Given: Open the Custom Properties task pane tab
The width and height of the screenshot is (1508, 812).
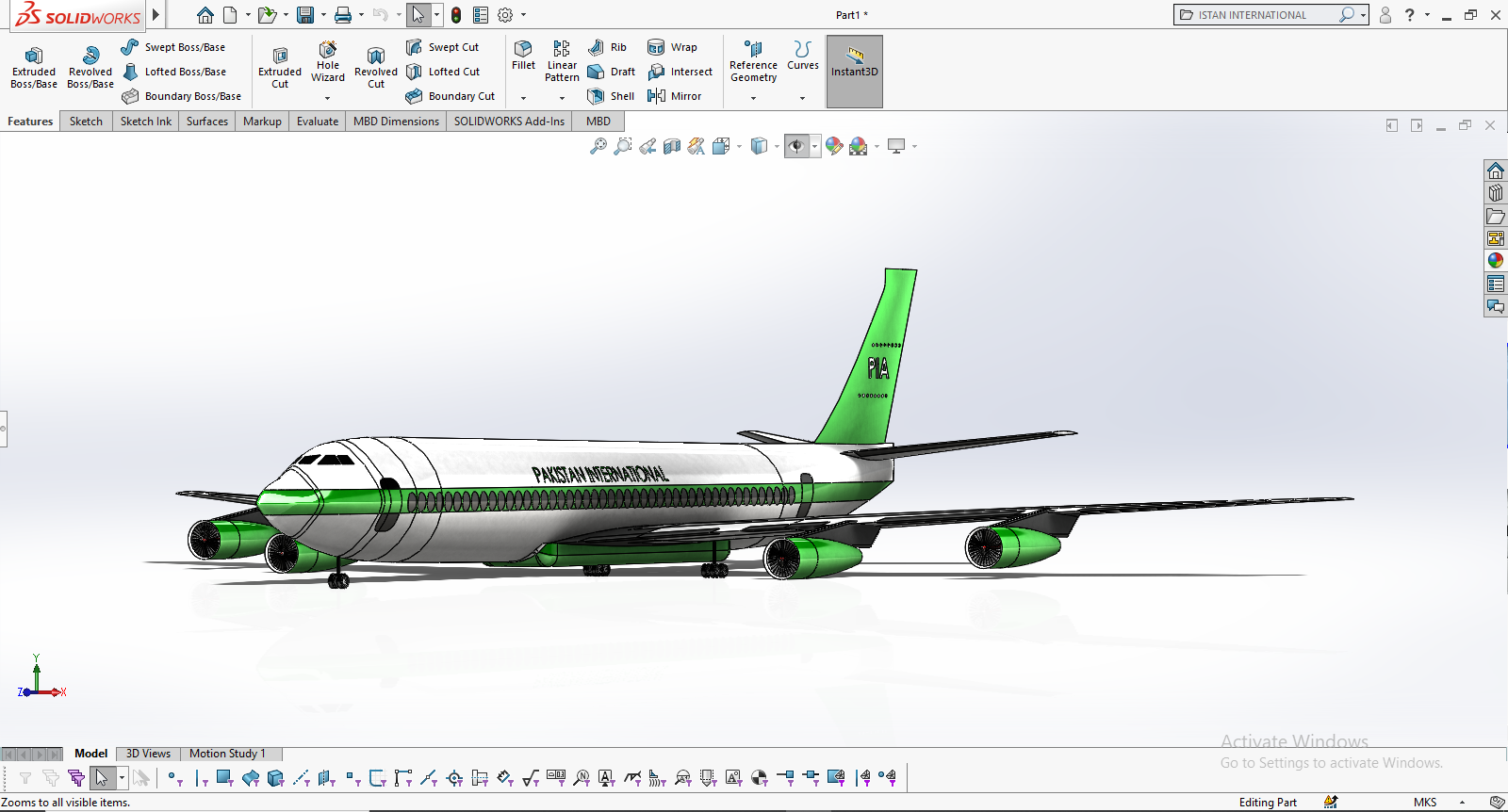Looking at the screenshot, I should click(1496, 284).
